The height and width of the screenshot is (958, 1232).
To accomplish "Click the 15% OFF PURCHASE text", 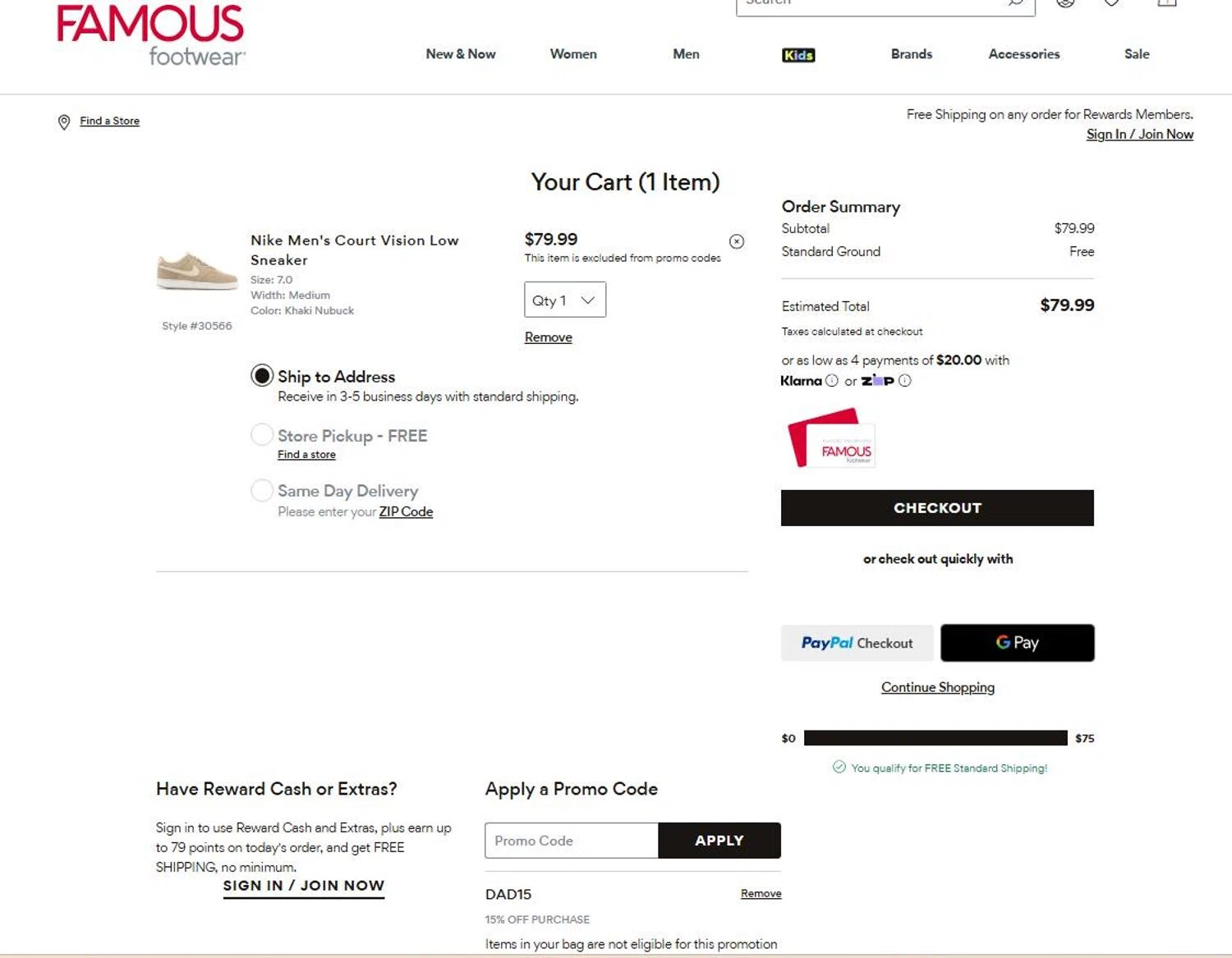I will click(x=537, y=919).
